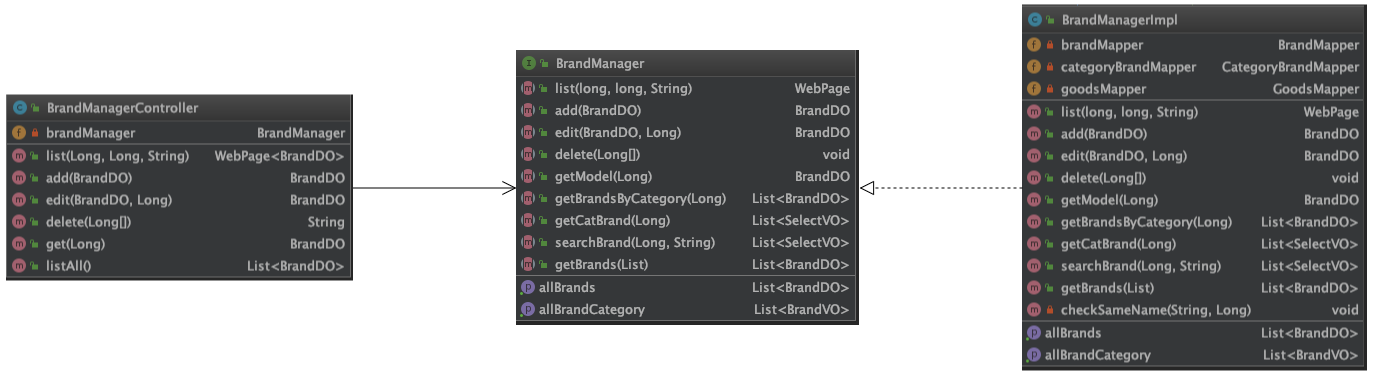Select the GoodsMapper type text
This screenshot has height=376, width=1373.
(1316, 89)
